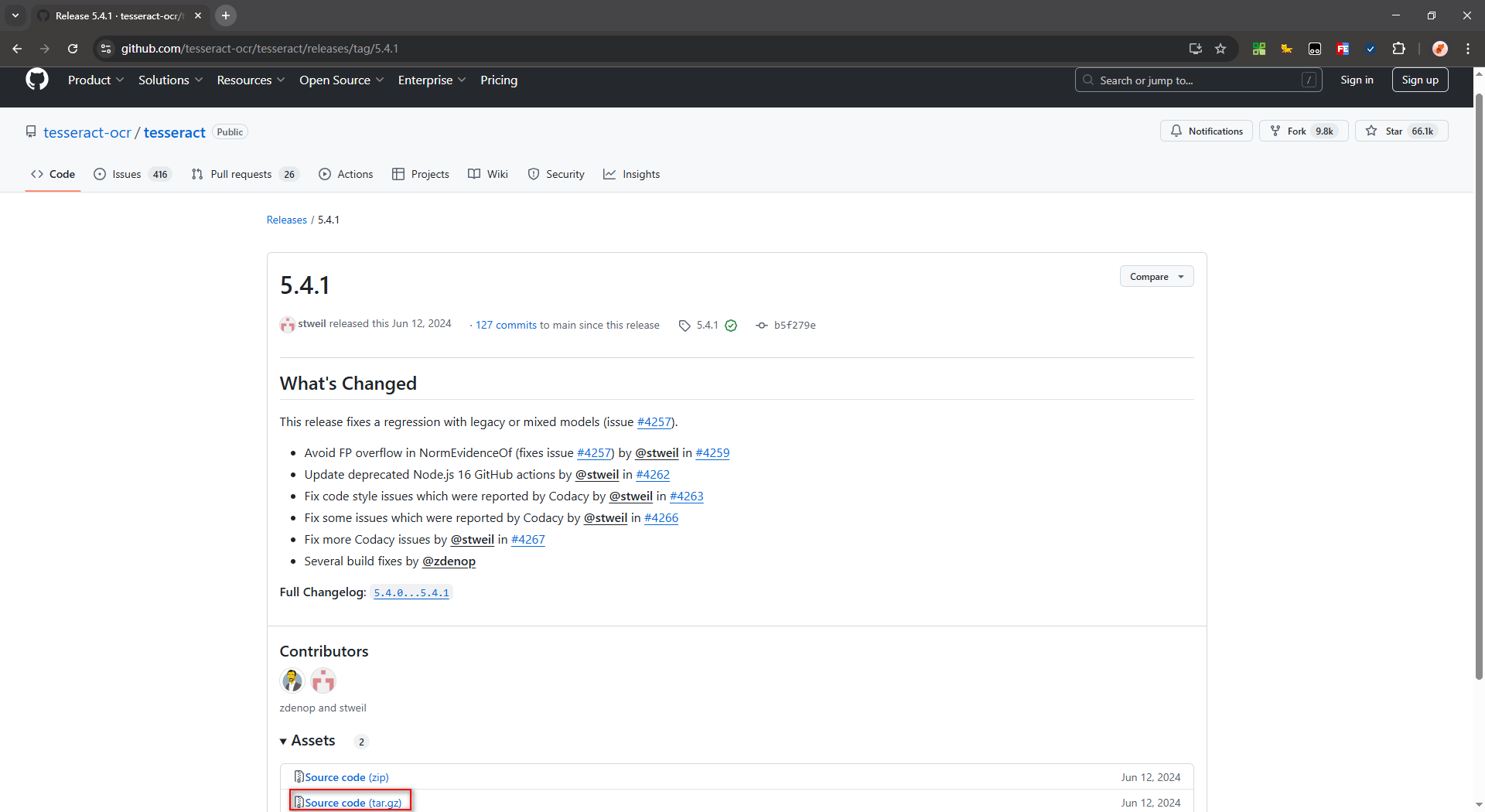Viewport: 1485px width, 812px height.
Task: Click the Sign in link
Action: pyautogui.click(x=1357, y=80)
